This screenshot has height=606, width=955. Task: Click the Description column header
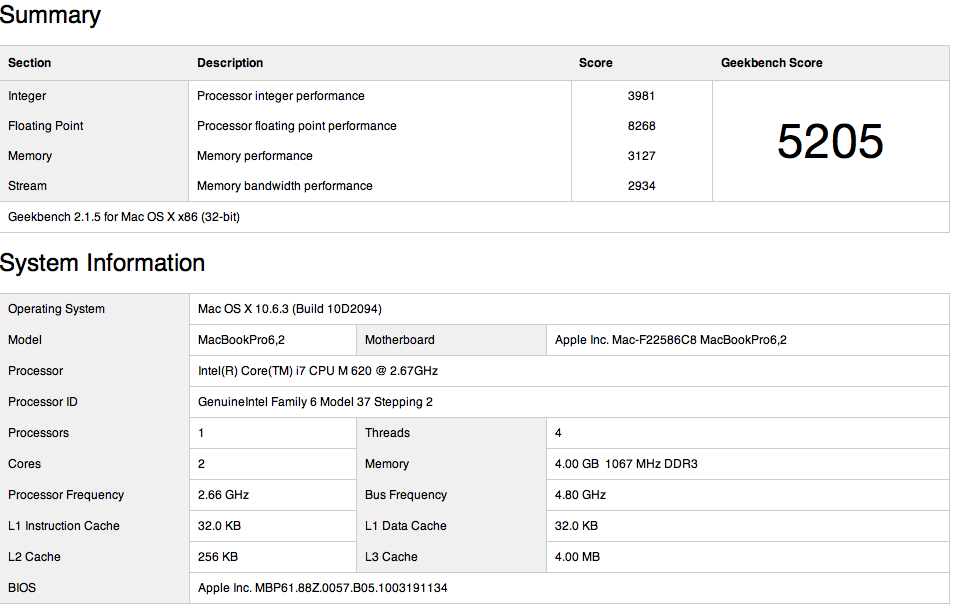tap(230, 63)
